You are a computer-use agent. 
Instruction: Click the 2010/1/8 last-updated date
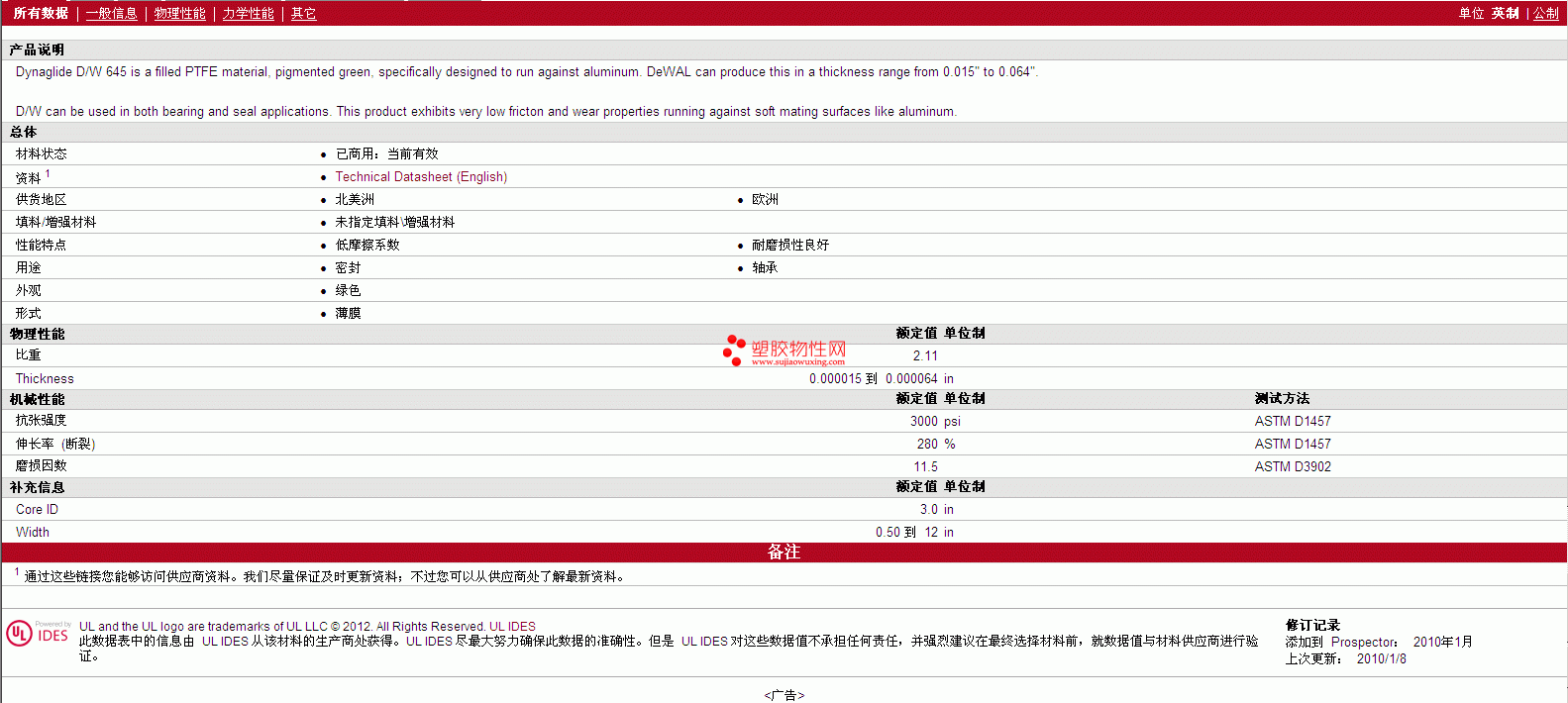pos(1381,658)
